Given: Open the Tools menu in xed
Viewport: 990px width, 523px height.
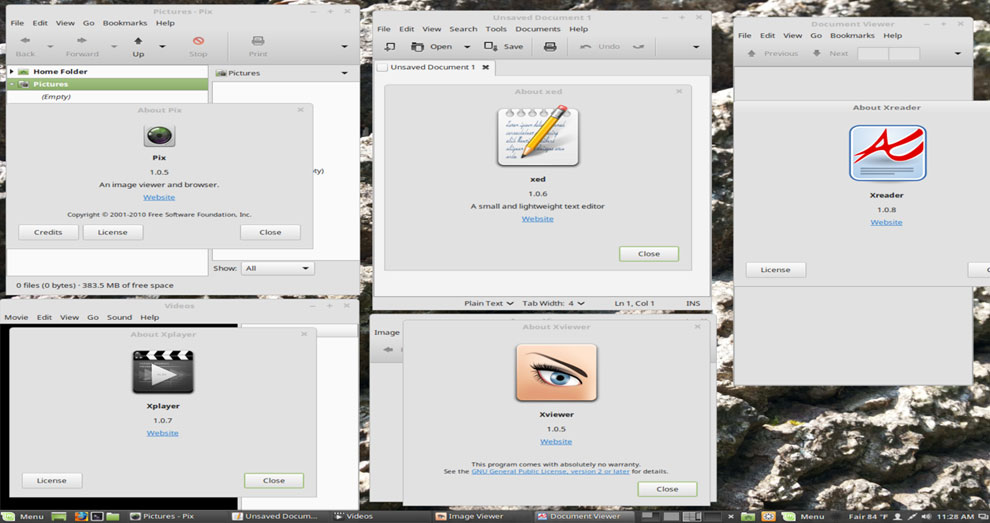Looking at the screenshot, I should click(x=496, y=30).
